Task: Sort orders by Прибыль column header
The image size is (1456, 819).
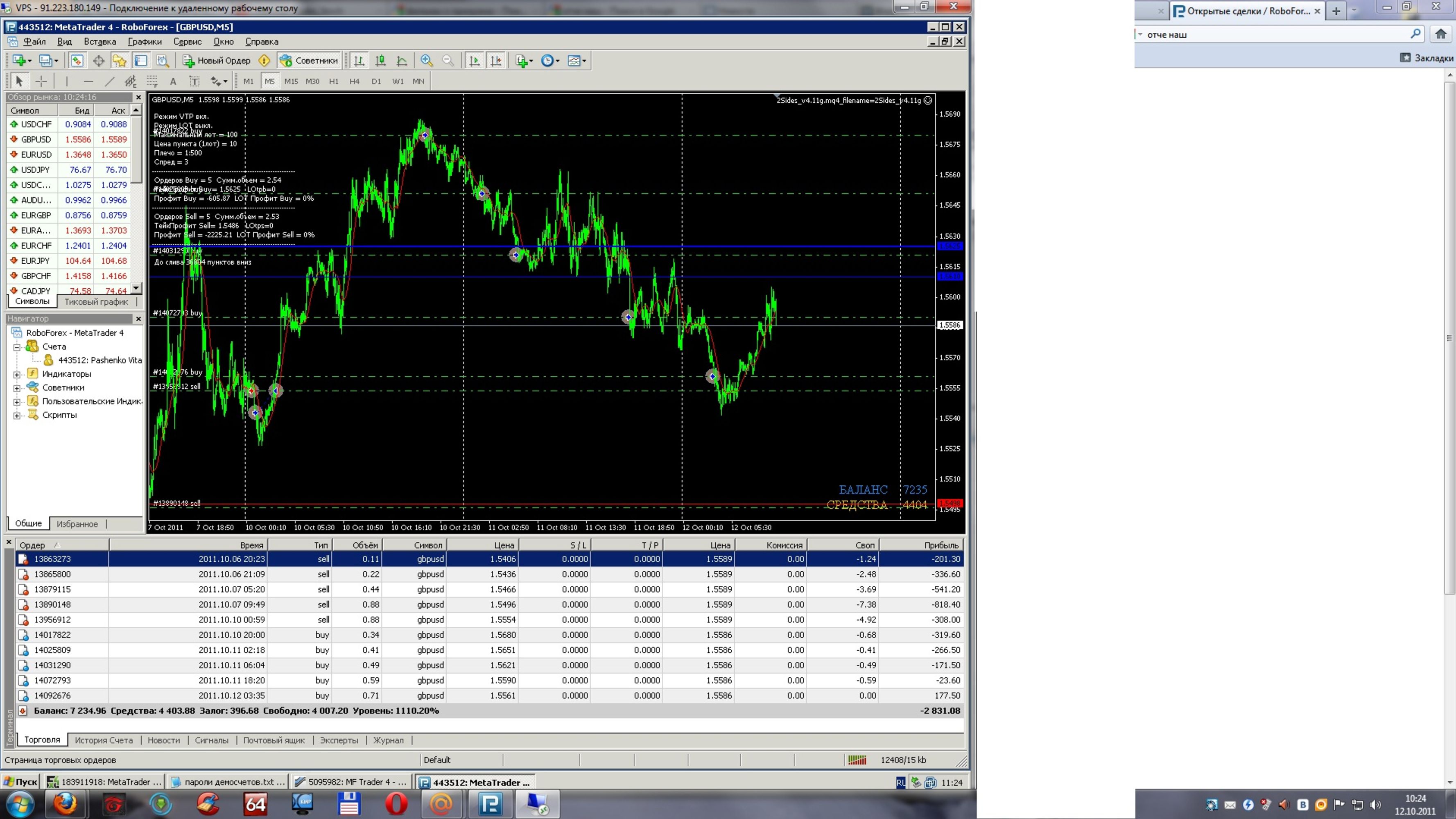Action: 921,545
